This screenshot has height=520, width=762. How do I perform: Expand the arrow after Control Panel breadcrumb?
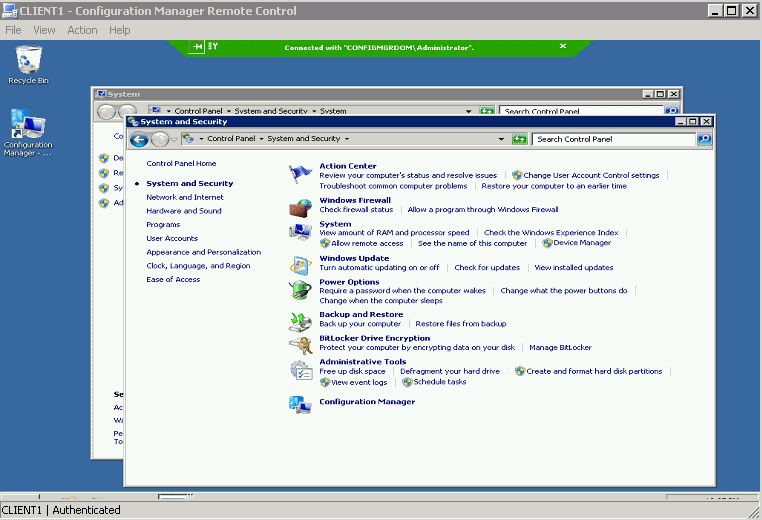point(261,139)
